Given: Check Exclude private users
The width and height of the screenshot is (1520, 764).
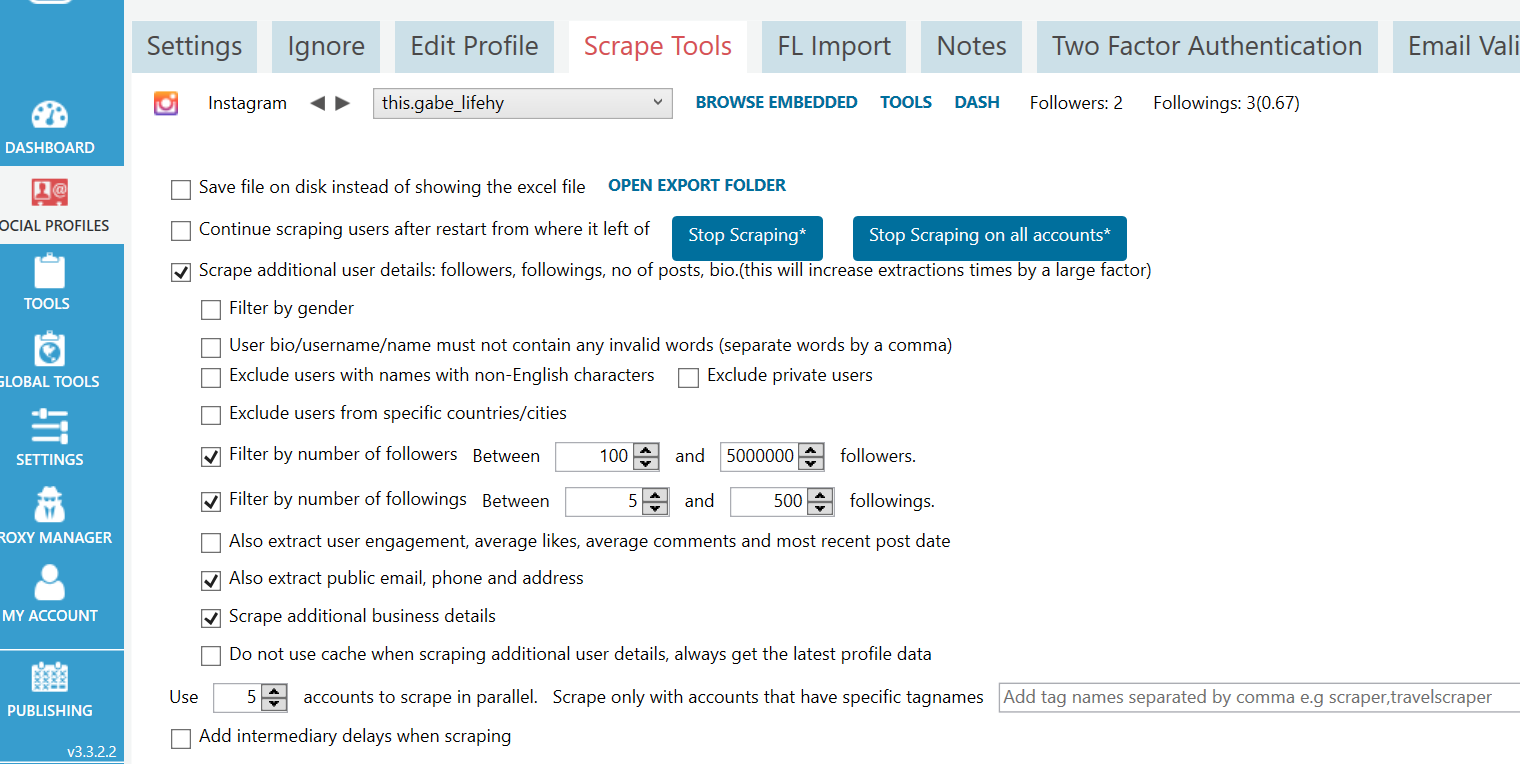Looking at the screenshot, I should [x=688, y=377].
